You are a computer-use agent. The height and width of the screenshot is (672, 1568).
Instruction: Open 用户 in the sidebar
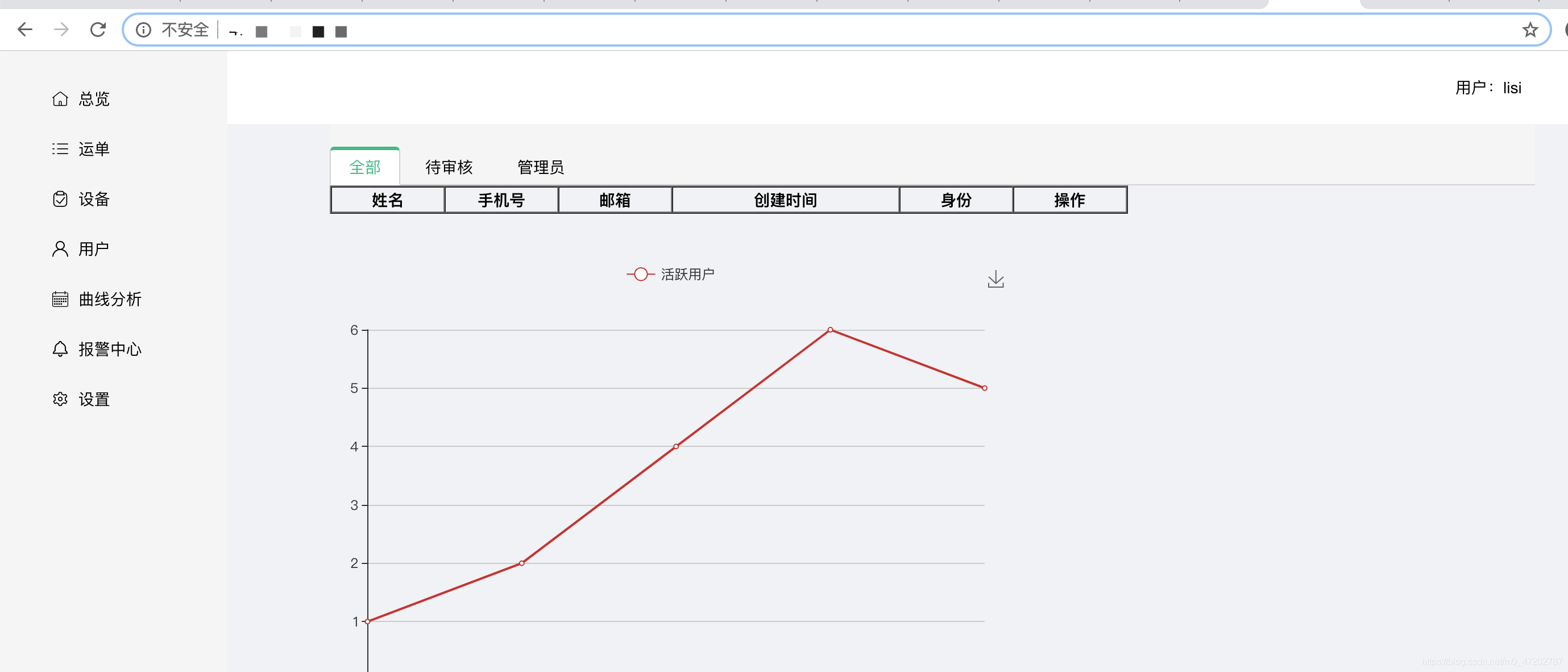[94, 249]
